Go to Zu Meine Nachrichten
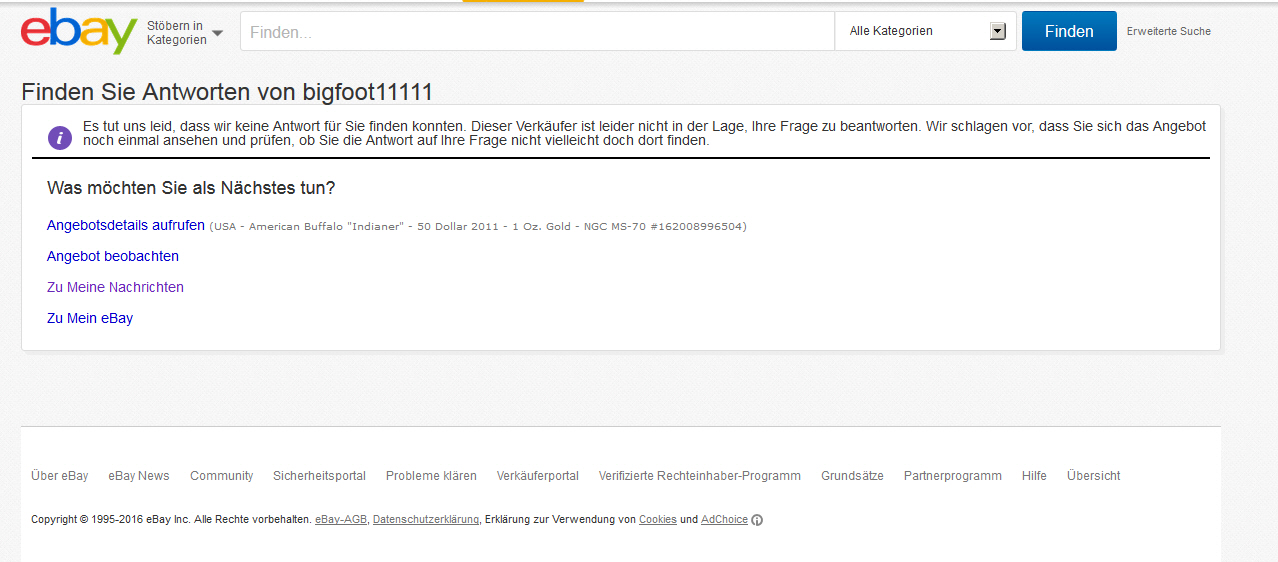The image size is (1278, 562). tap(115, 287)
